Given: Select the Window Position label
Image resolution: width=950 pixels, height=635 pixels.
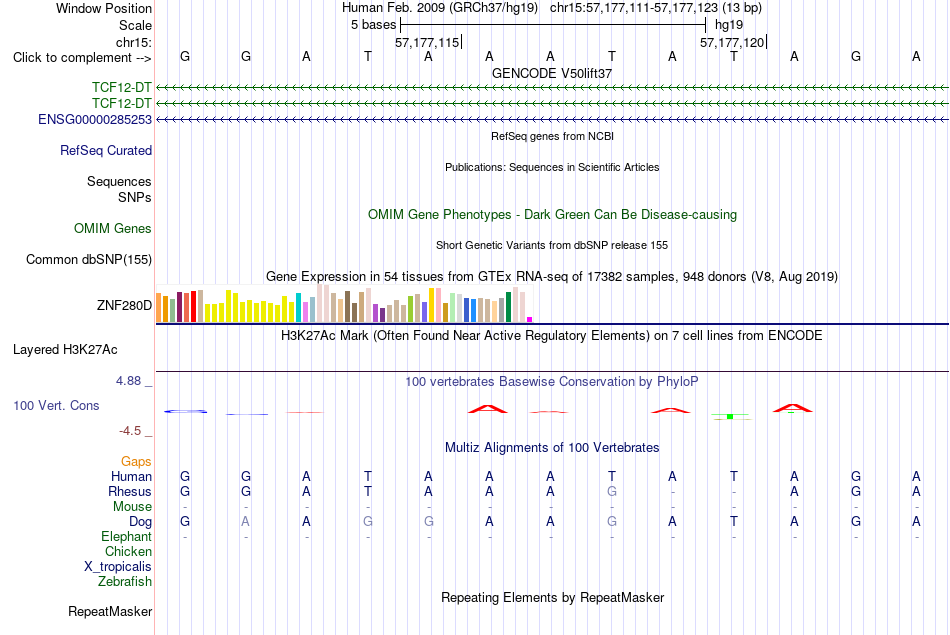Looking at the screenshot, I should coord(104,8).
